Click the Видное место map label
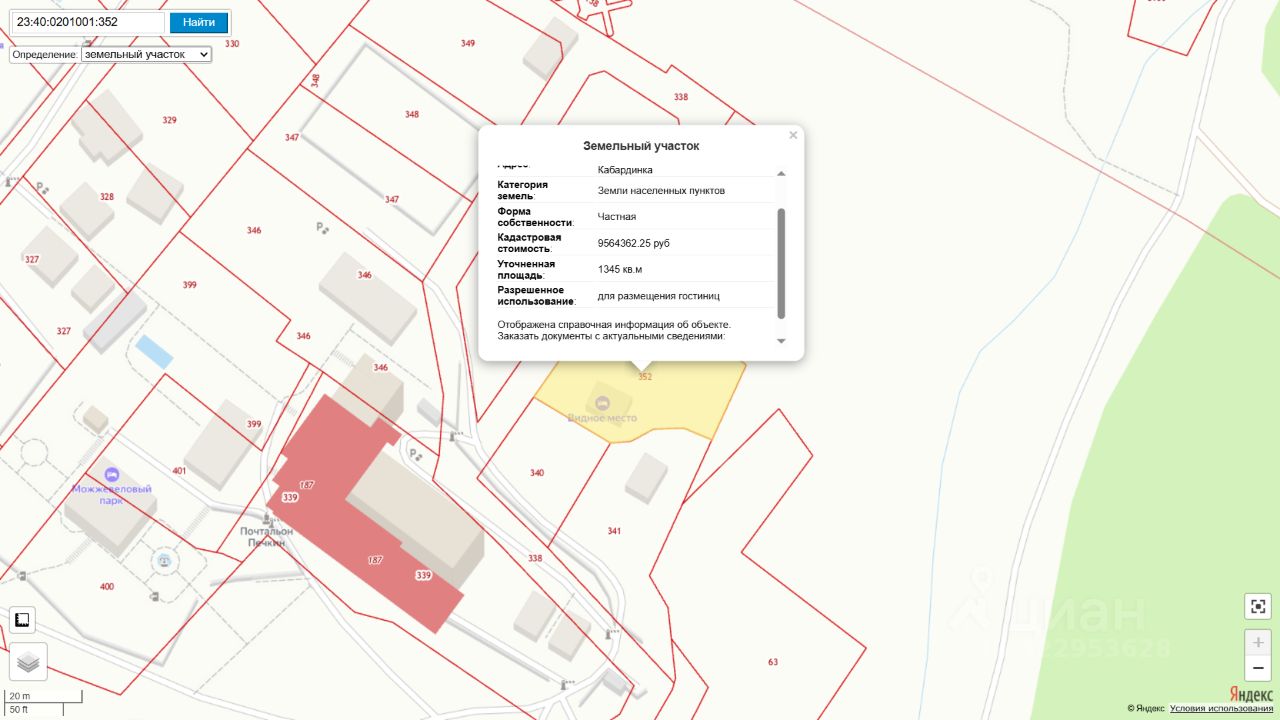1280x720 pixels. tap(602, 417)
